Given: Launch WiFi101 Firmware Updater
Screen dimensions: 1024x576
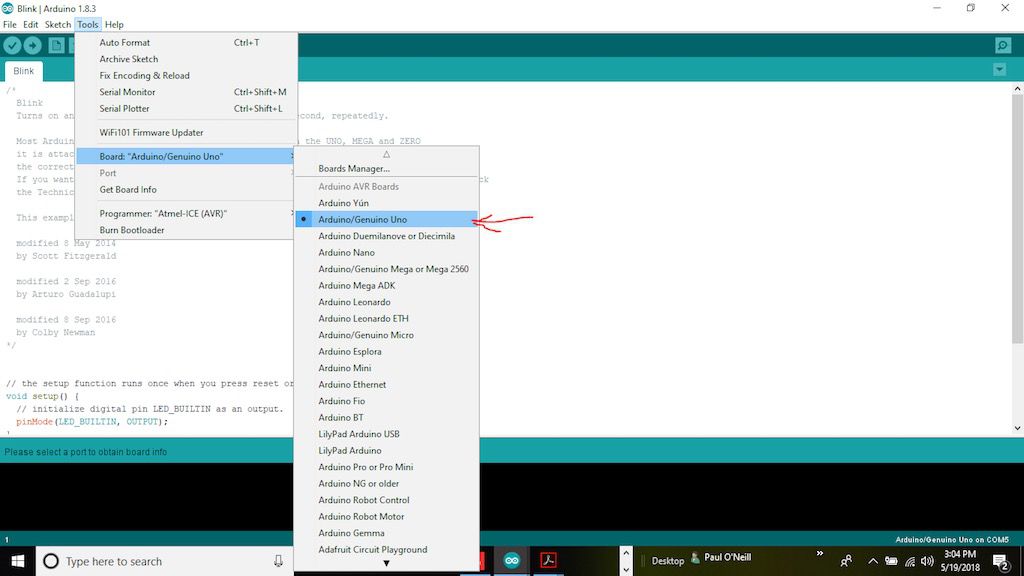Looking at the screenshot, I should click(186, 133).
